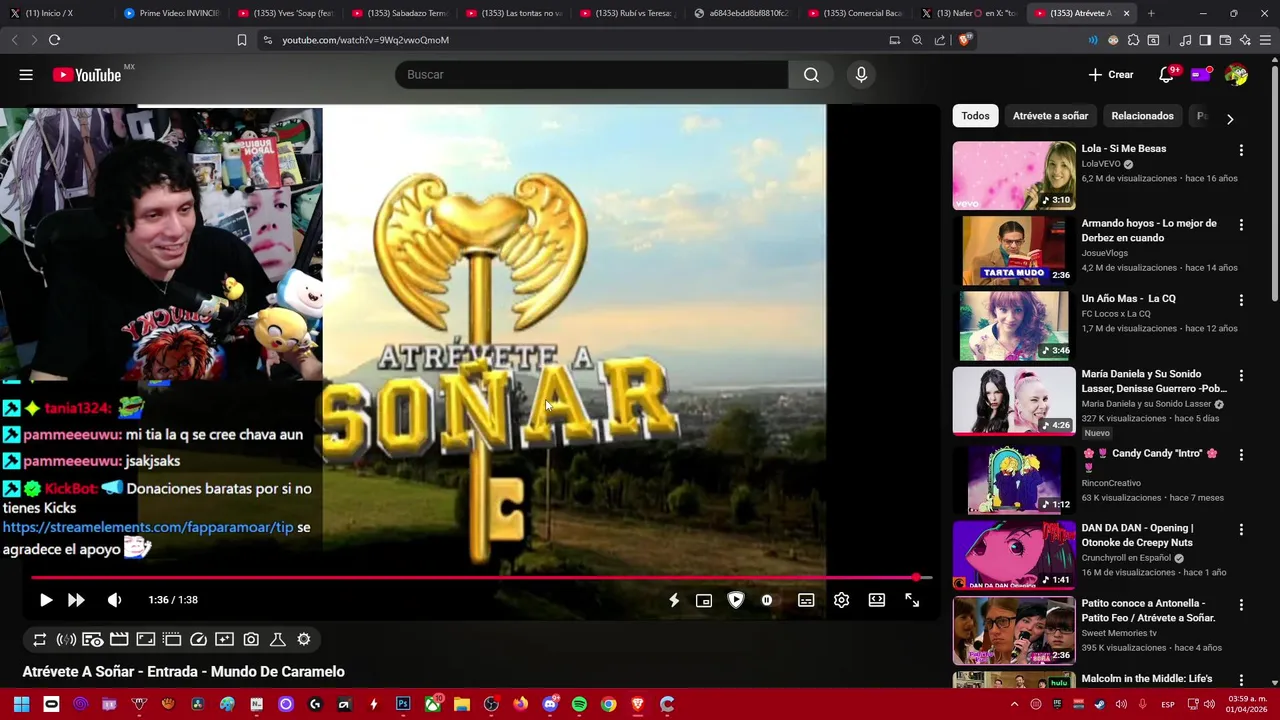
Task: Click the speedometer playback speed icon
Action: click(198, 640)
